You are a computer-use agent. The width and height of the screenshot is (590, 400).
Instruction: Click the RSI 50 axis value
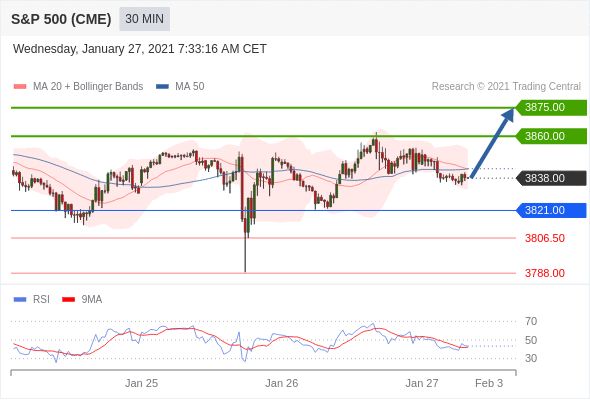(531, 341)
